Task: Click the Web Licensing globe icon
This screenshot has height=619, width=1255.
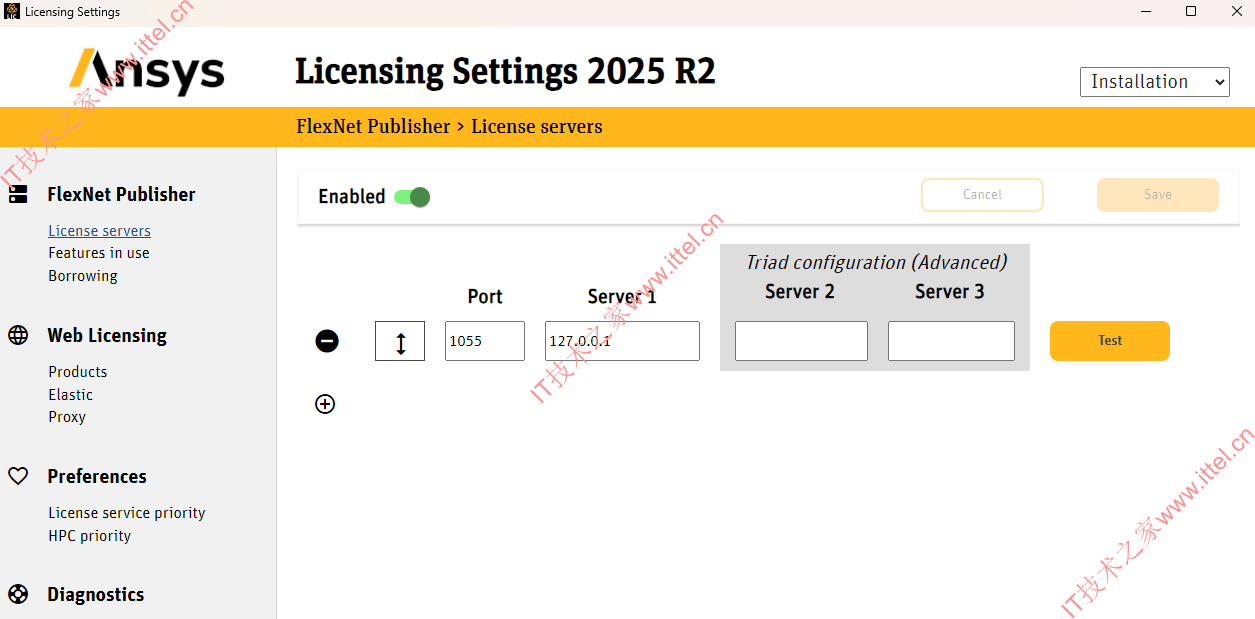Action: tap(18, 335)
